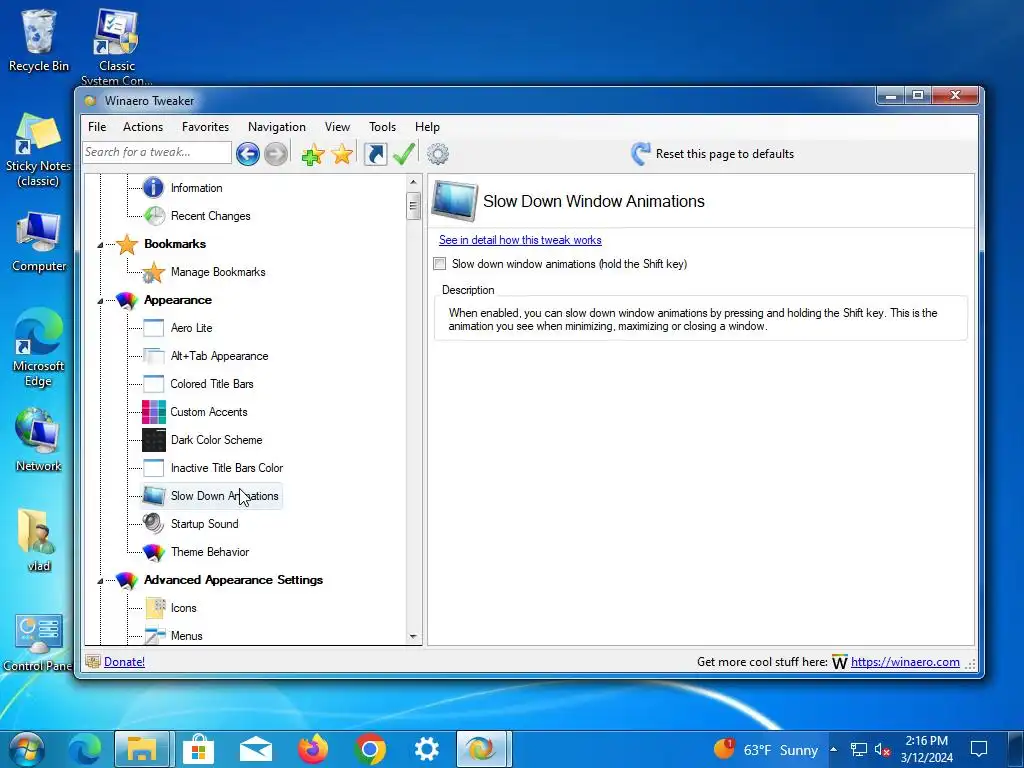Click the Winaero W logo icon
The width and height of the screenshot is (1024, 768).
coord(840,662)
